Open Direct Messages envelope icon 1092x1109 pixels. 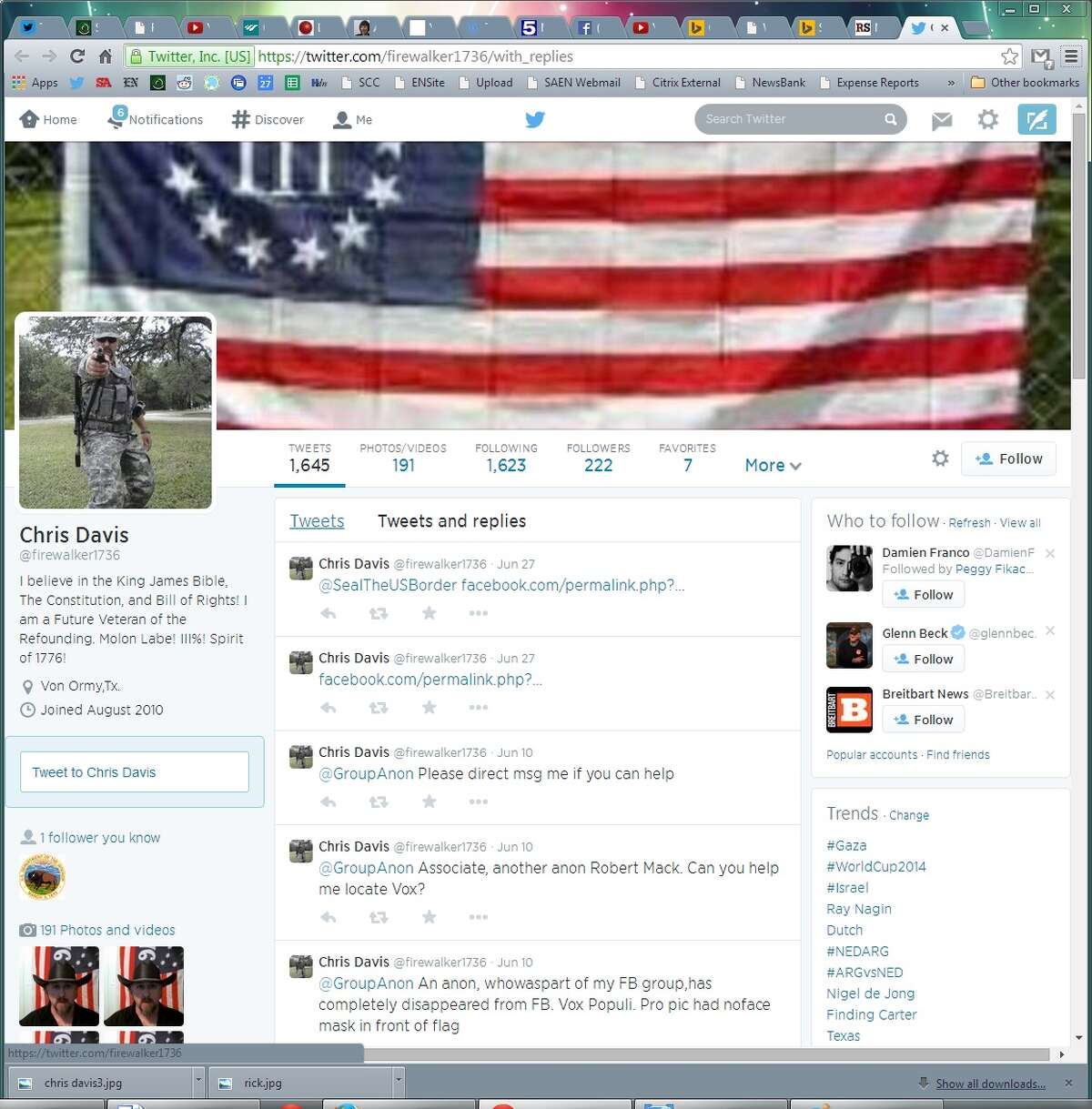click(941, 119)
